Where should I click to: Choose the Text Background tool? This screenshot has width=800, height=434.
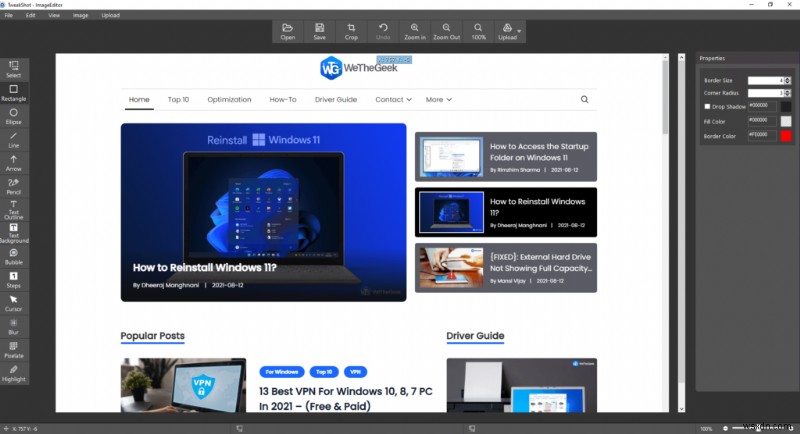[x=14, y=233]
